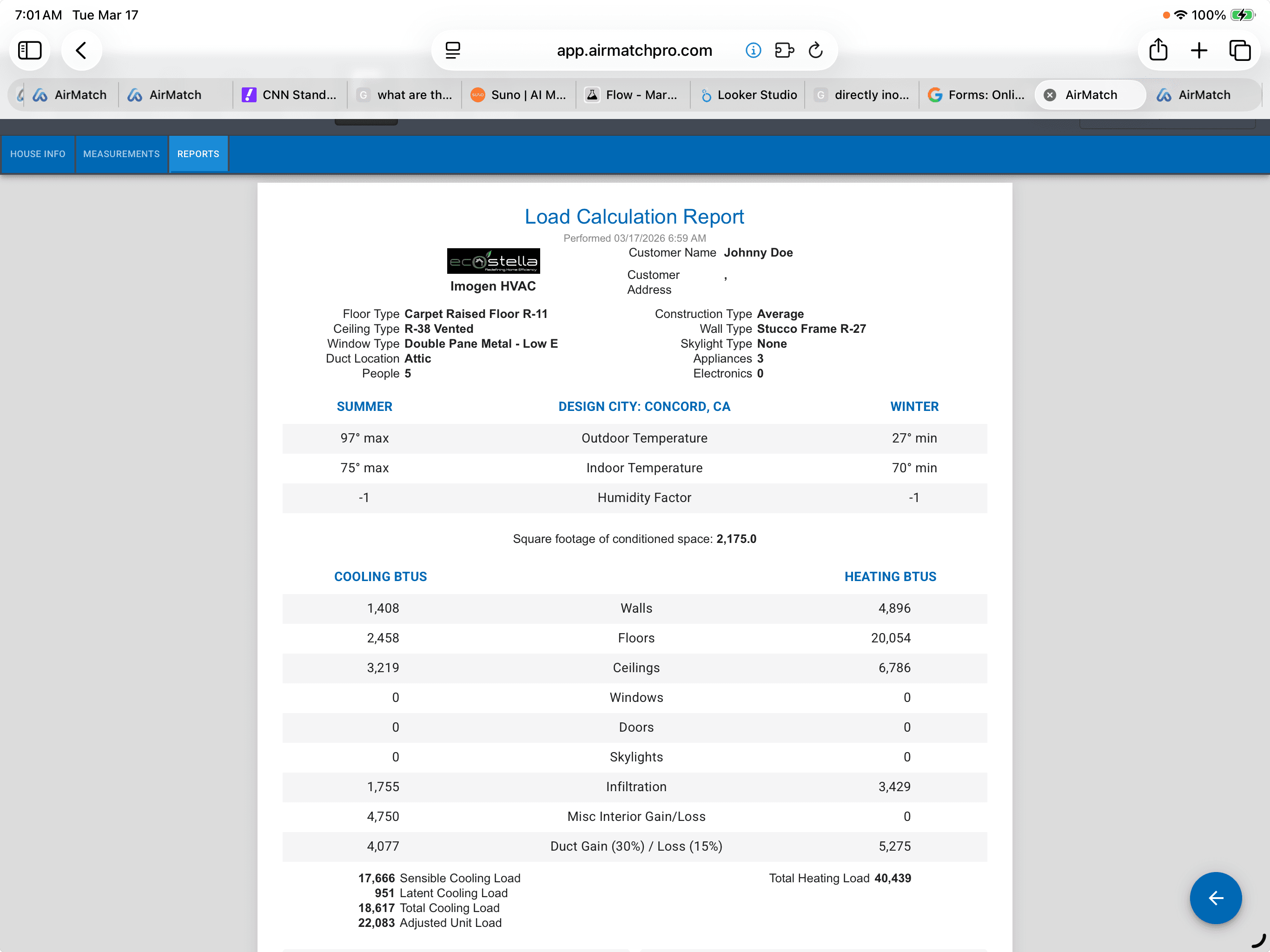
Task: Reload the page with refresh icon
Action: [816, 51]
